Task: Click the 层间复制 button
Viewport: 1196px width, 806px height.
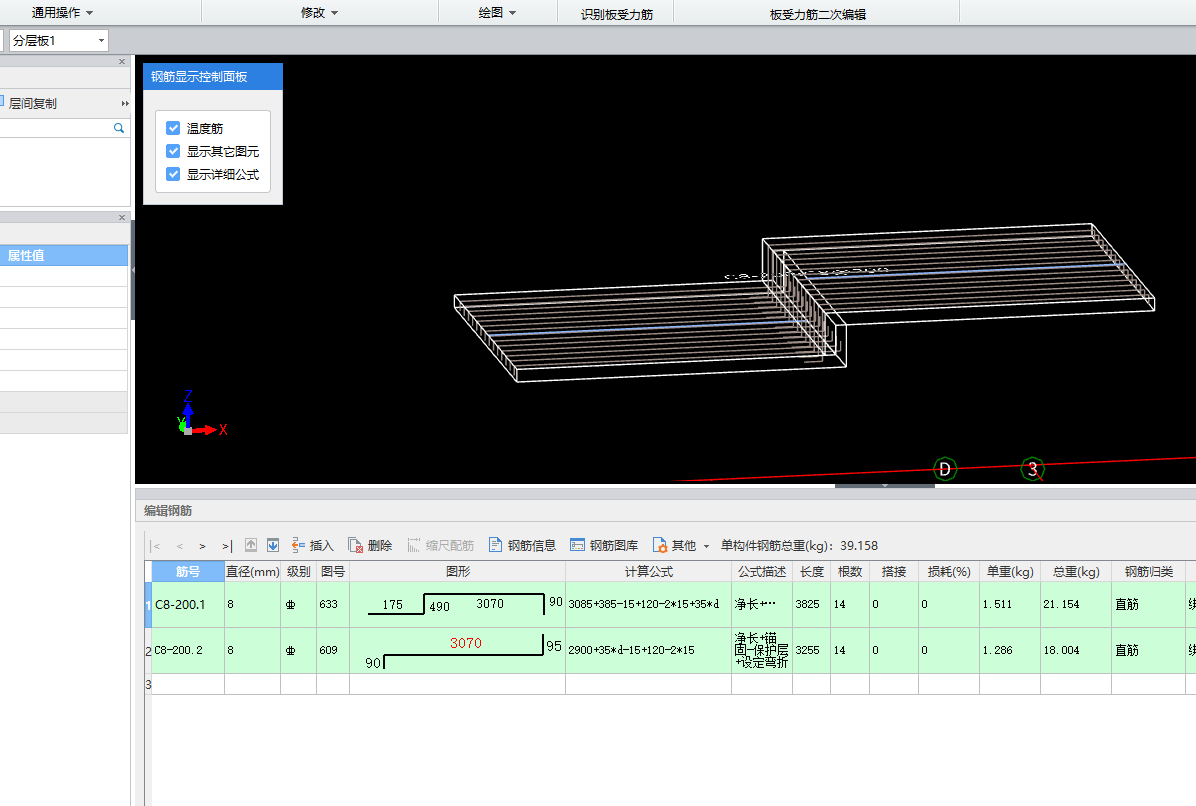Action: [x=29, y=103]
